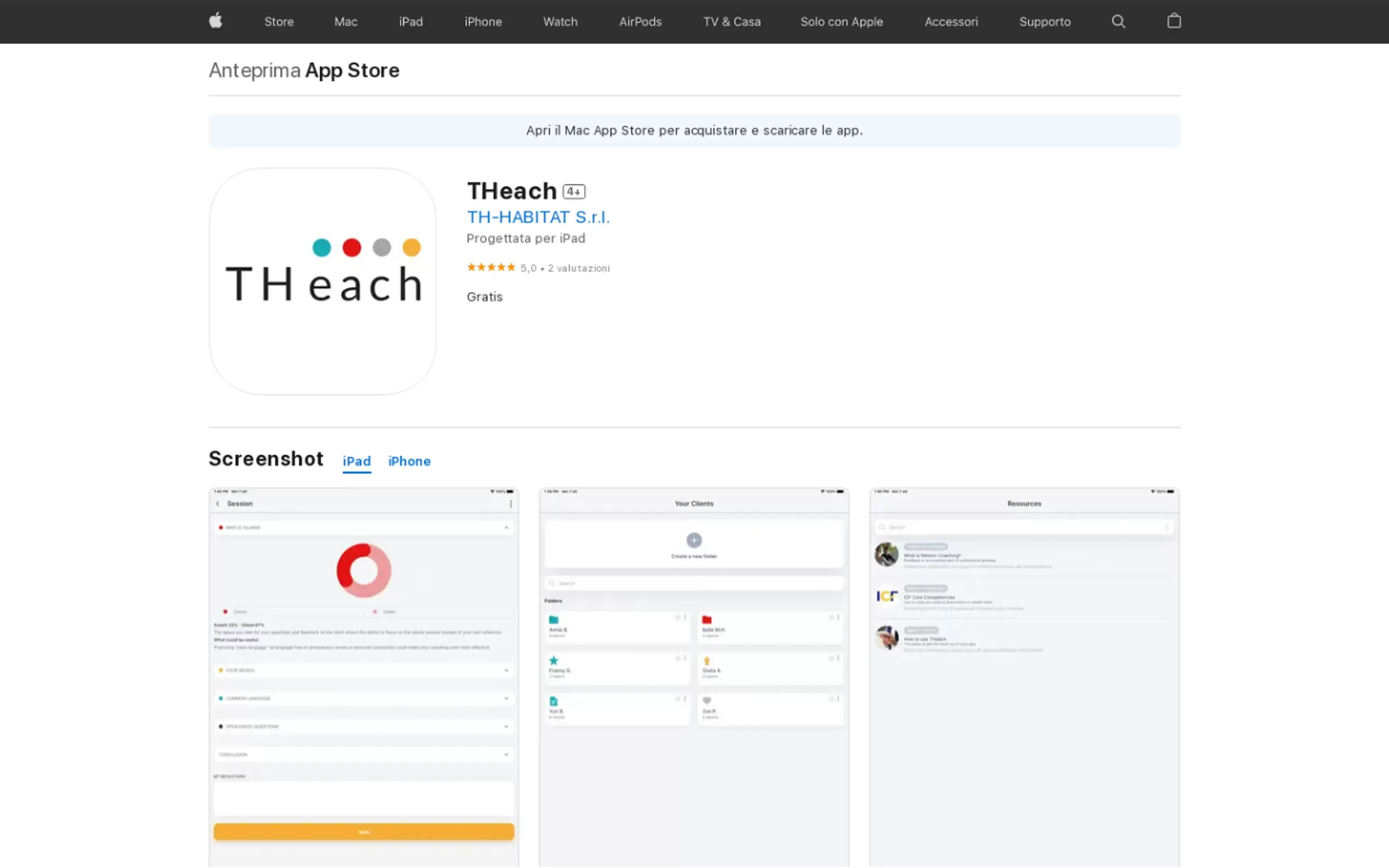Open the AirPods menu item

pyautogui.click(x=640, y=22)
